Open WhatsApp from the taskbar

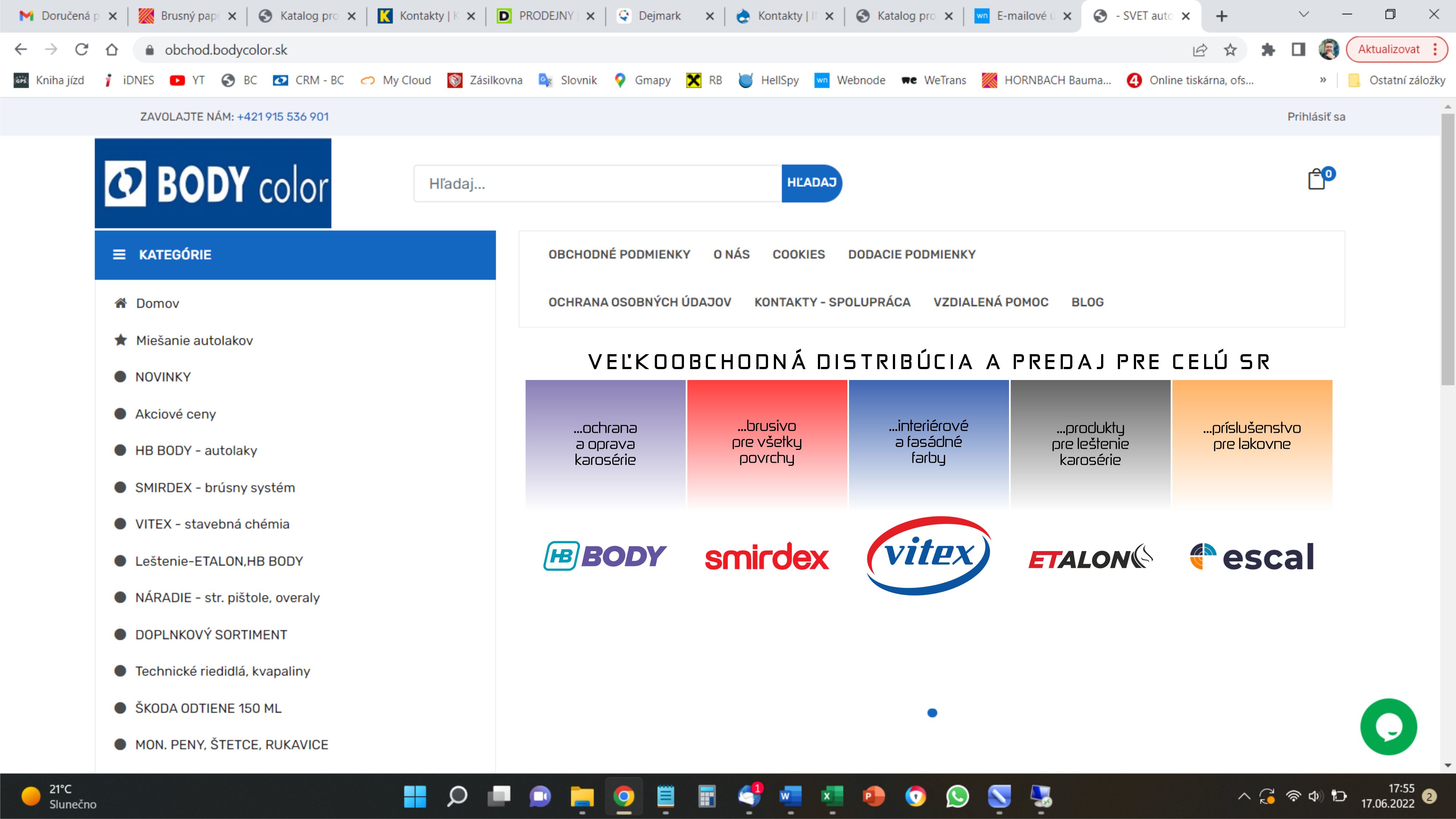point(957,796)
